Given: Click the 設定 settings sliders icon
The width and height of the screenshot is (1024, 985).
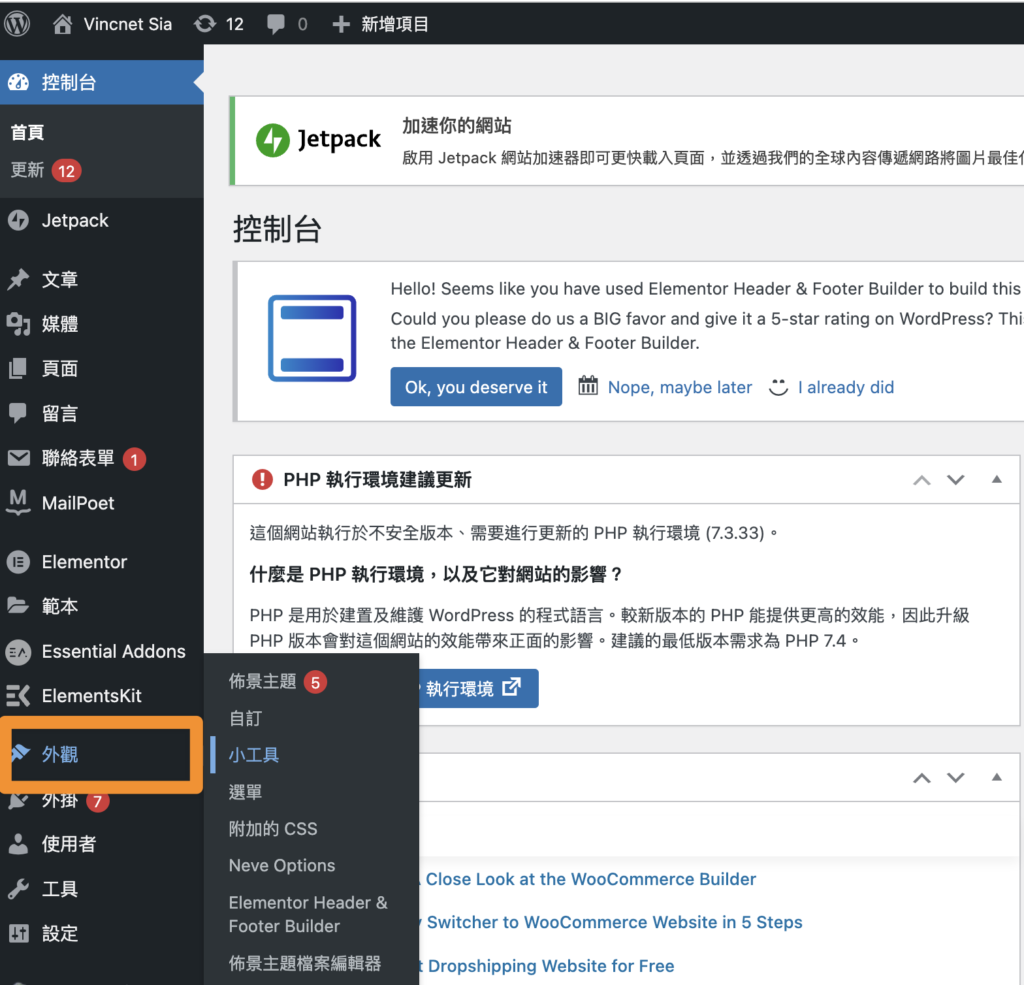Looking at the screenshot, I should pyautogui.click(x=18, y=933).
